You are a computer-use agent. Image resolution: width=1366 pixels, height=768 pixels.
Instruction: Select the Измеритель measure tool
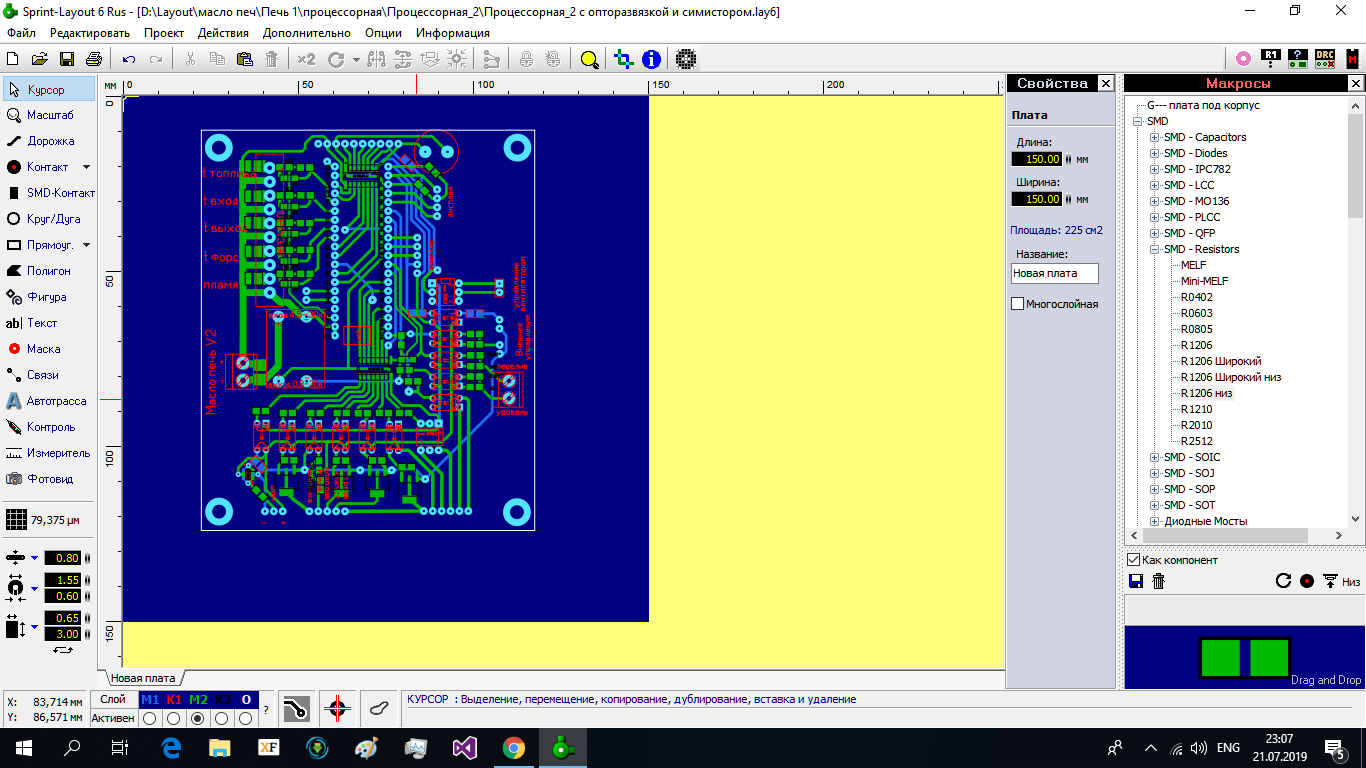point(49,453)
